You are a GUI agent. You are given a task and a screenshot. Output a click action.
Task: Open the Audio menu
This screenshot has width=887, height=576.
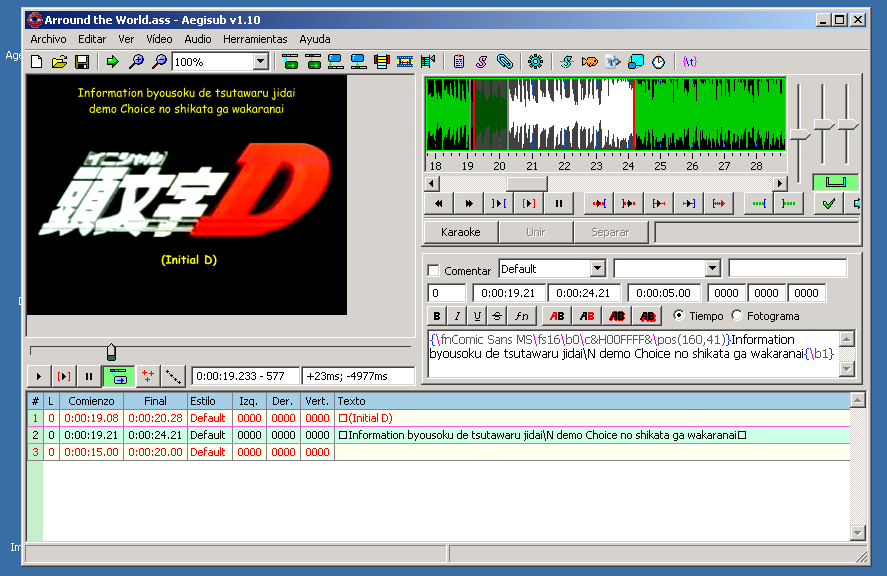(197, 39)
